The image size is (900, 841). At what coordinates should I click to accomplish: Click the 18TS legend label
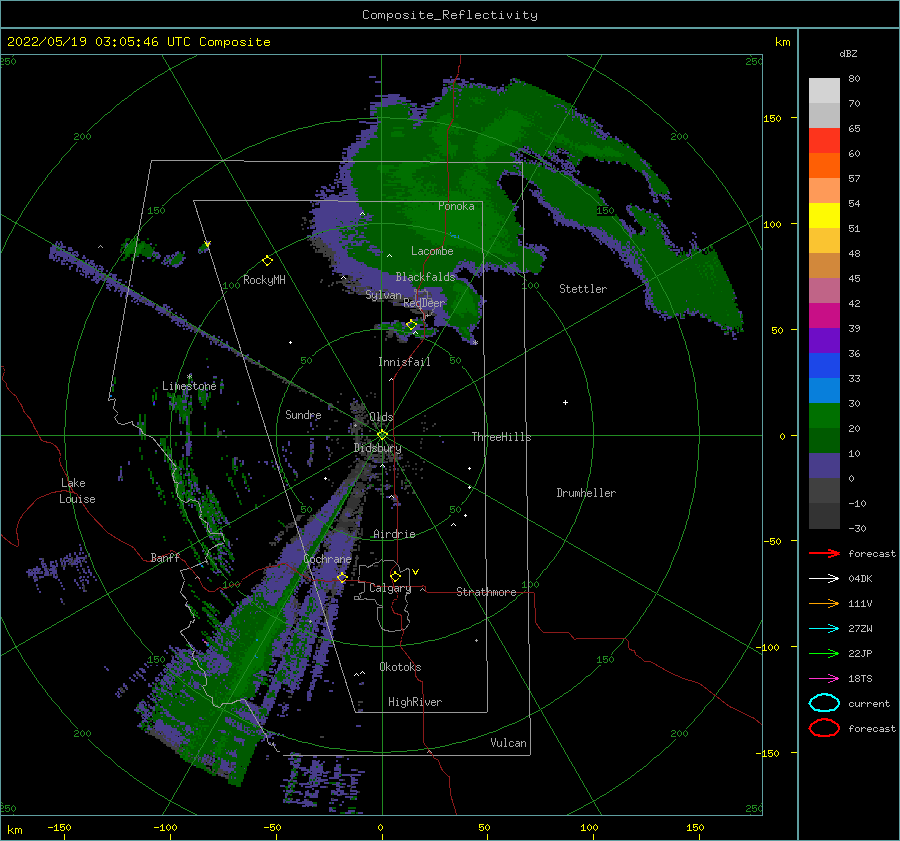[860, 679]
